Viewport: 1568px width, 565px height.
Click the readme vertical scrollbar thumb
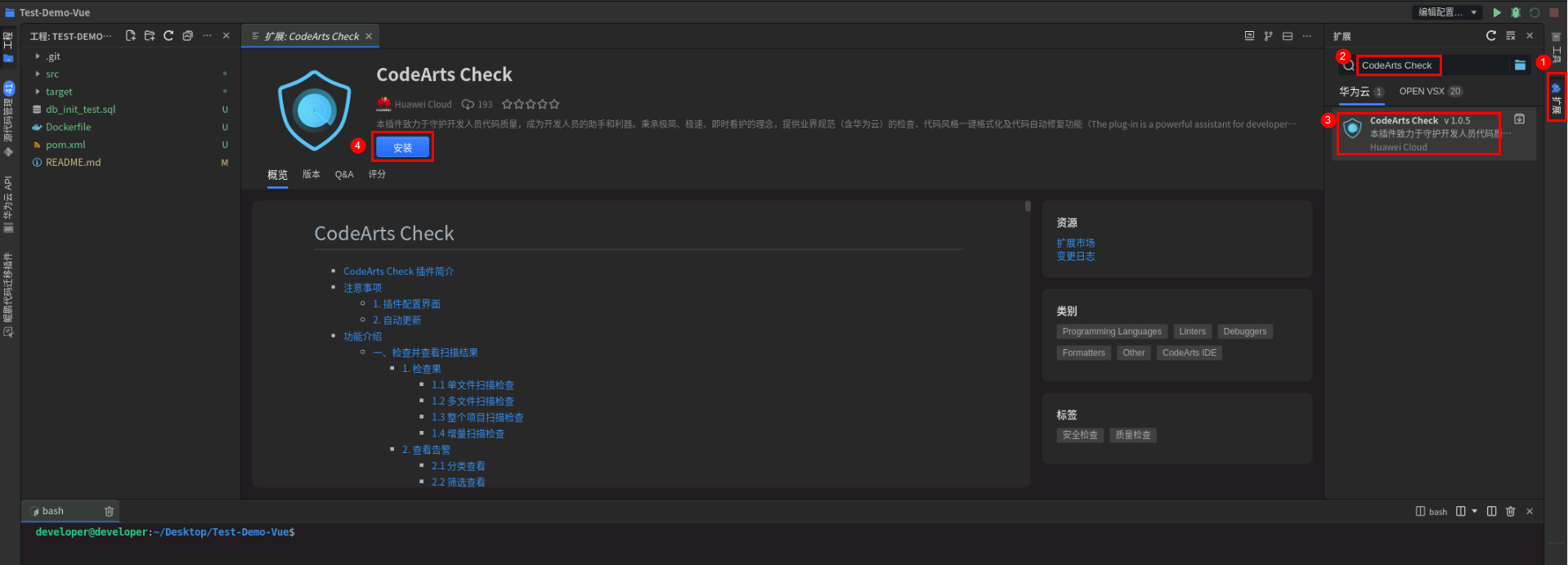tap(1028, 206)
